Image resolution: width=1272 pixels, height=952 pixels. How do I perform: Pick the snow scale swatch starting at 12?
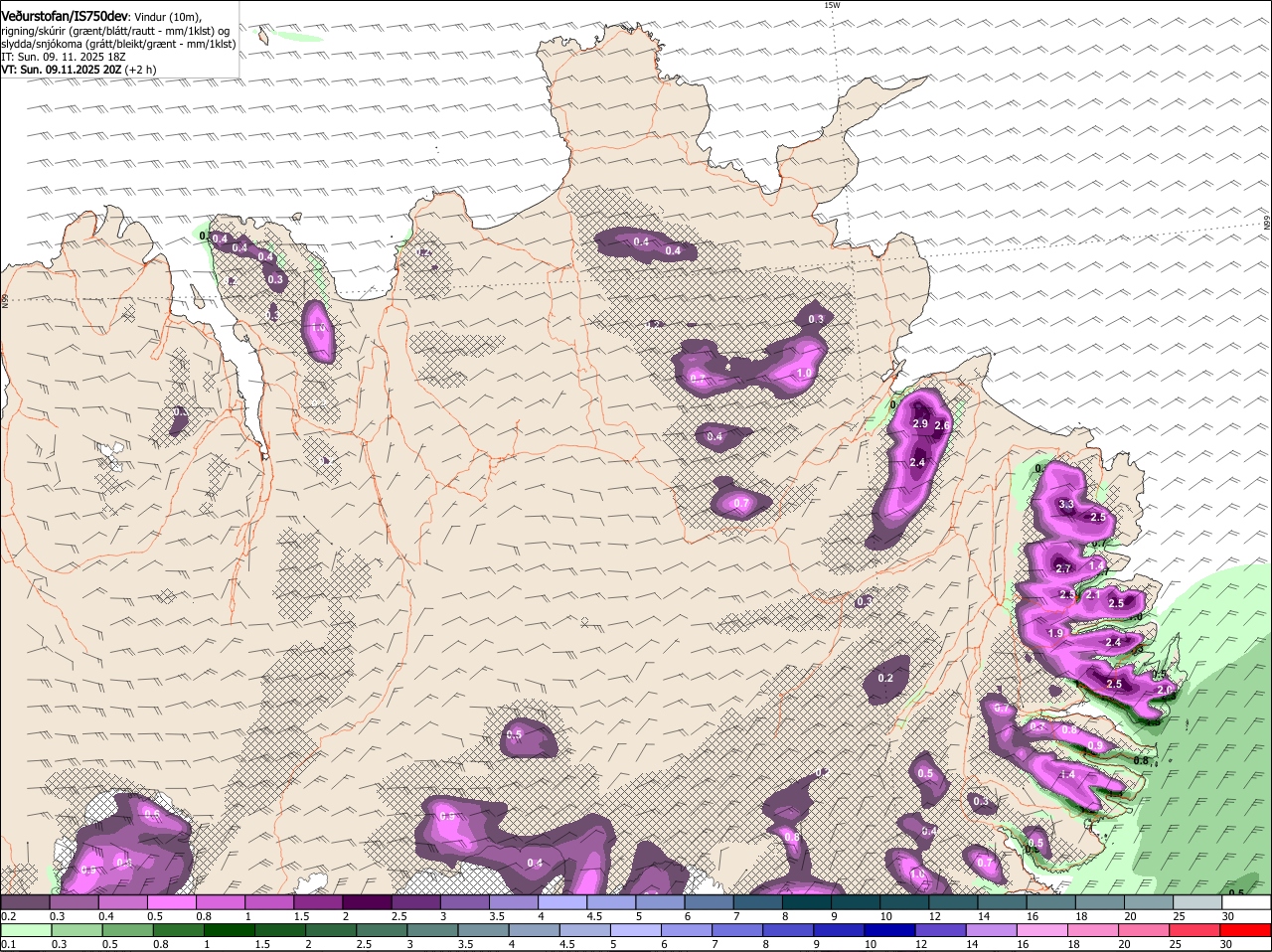click(953, 902)
